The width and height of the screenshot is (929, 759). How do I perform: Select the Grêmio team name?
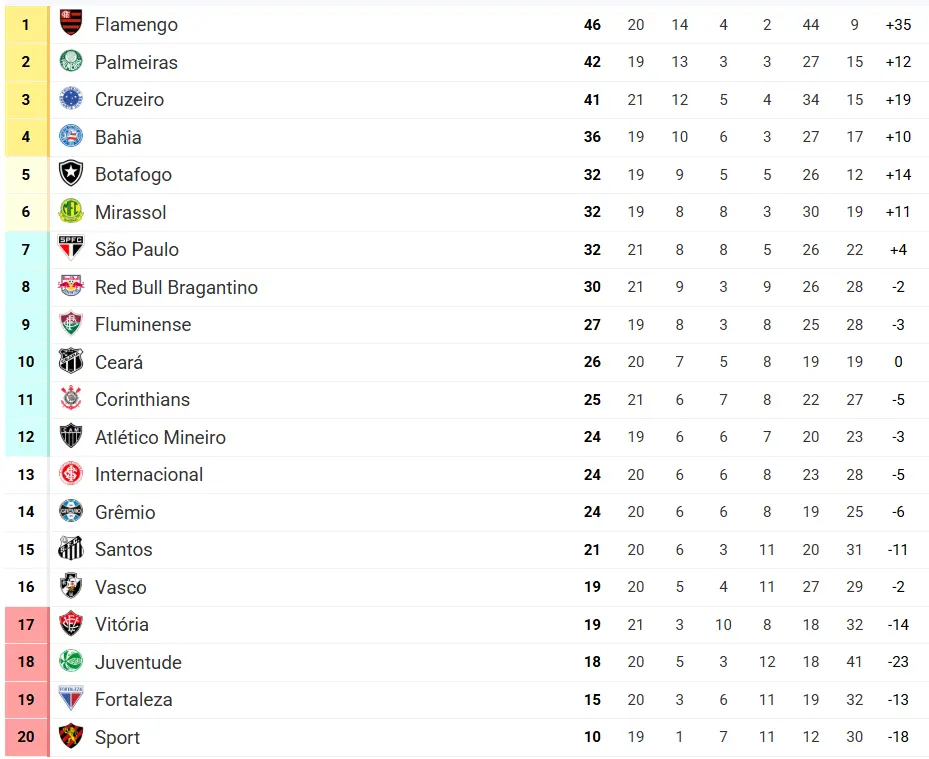[125, 512]
